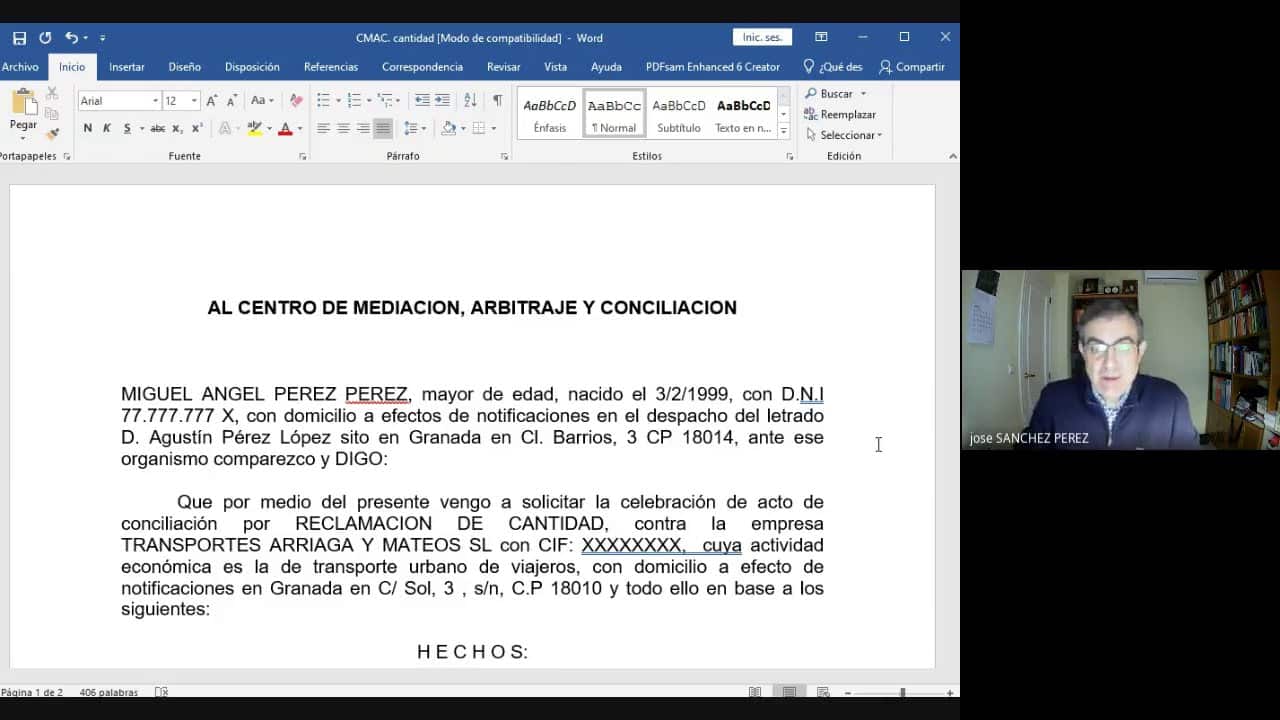The height and width of the screenshot is (720, 1280).
Task: Decrease font size with the small A icon
Action: point(231,101)
